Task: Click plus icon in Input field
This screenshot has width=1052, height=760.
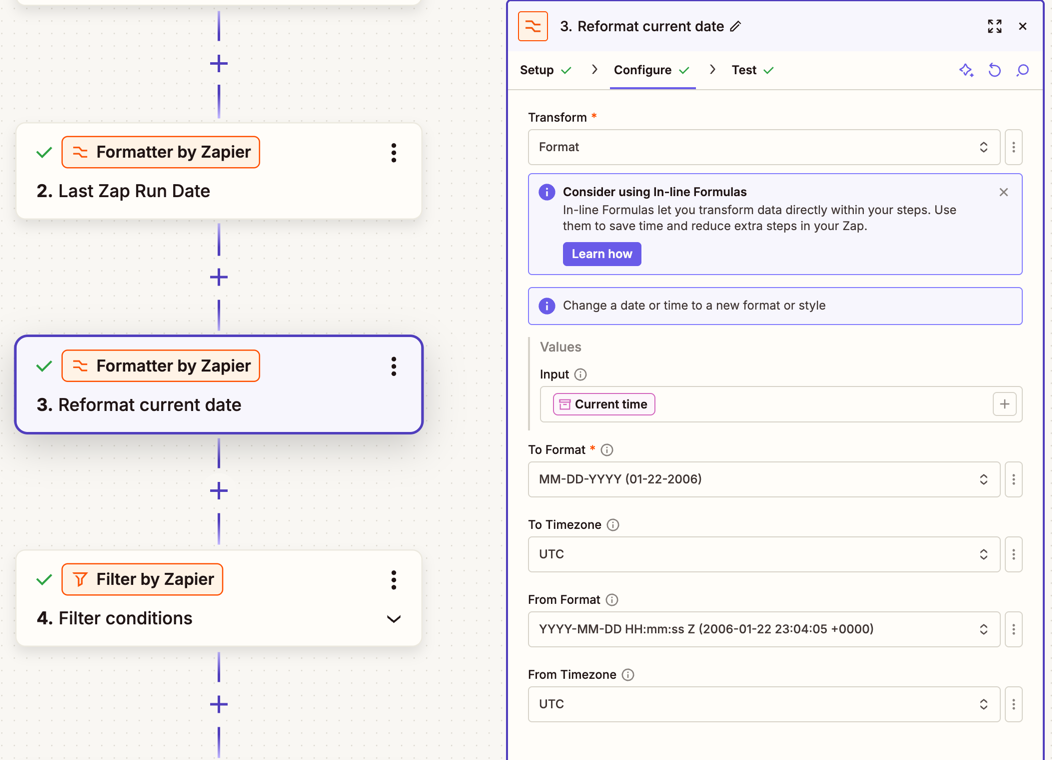Action: (x=1004, y=404)
